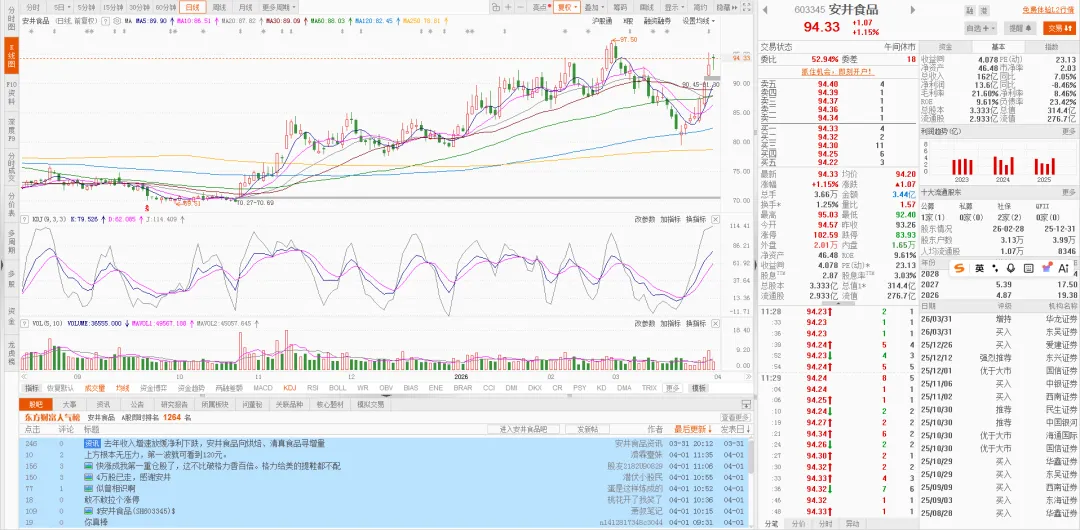The width and height of the screenshot is (1080, 530).
Task: Open 公告 announcements tab
Action: (x=137, y=405)
